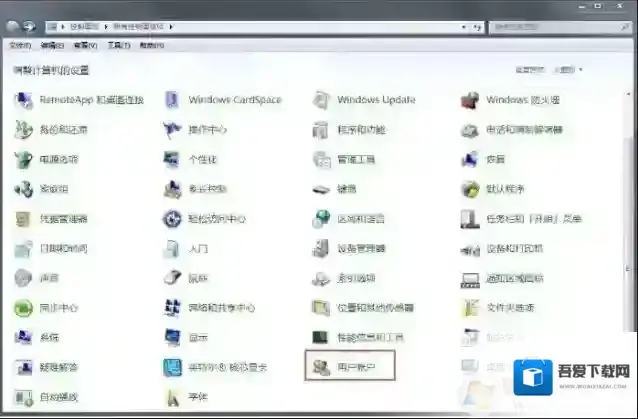Screen dimensions: 638x419
Task: Click the Control Panel search box
Action: [560, 27]
